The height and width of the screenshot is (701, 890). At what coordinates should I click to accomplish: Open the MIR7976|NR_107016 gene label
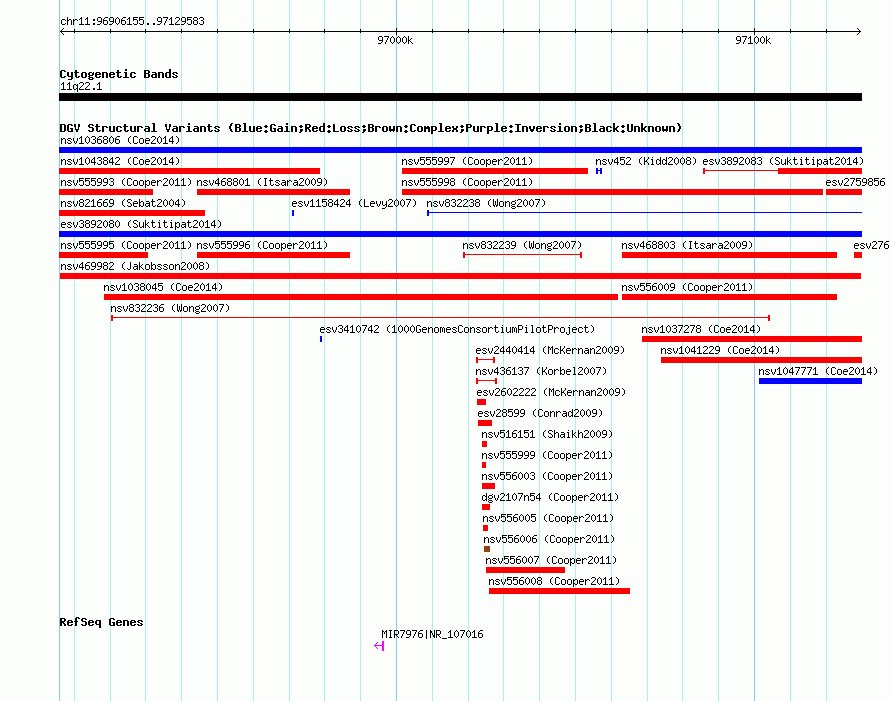pos(433,635)
